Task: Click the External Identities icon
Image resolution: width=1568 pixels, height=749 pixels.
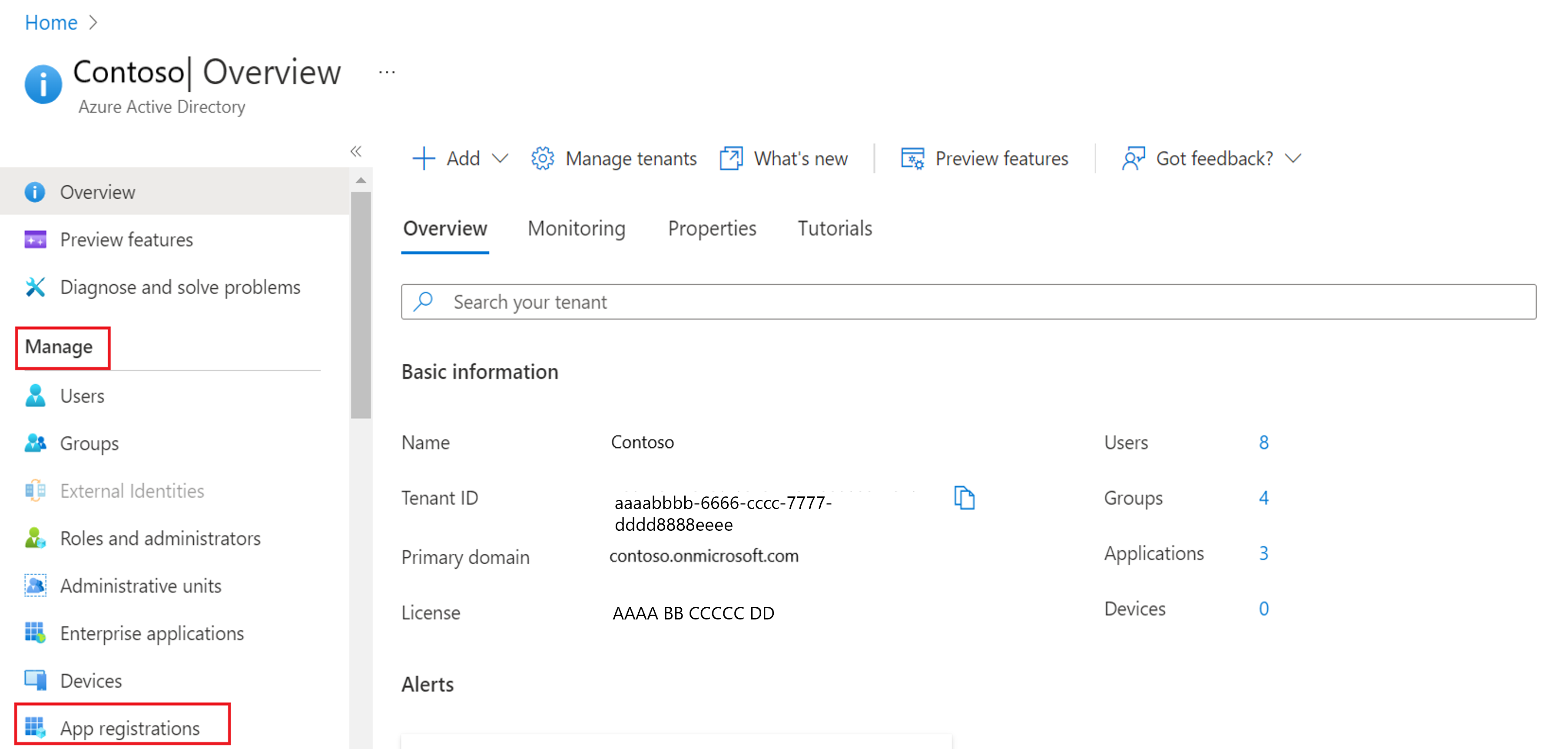Action: (35, 490)
